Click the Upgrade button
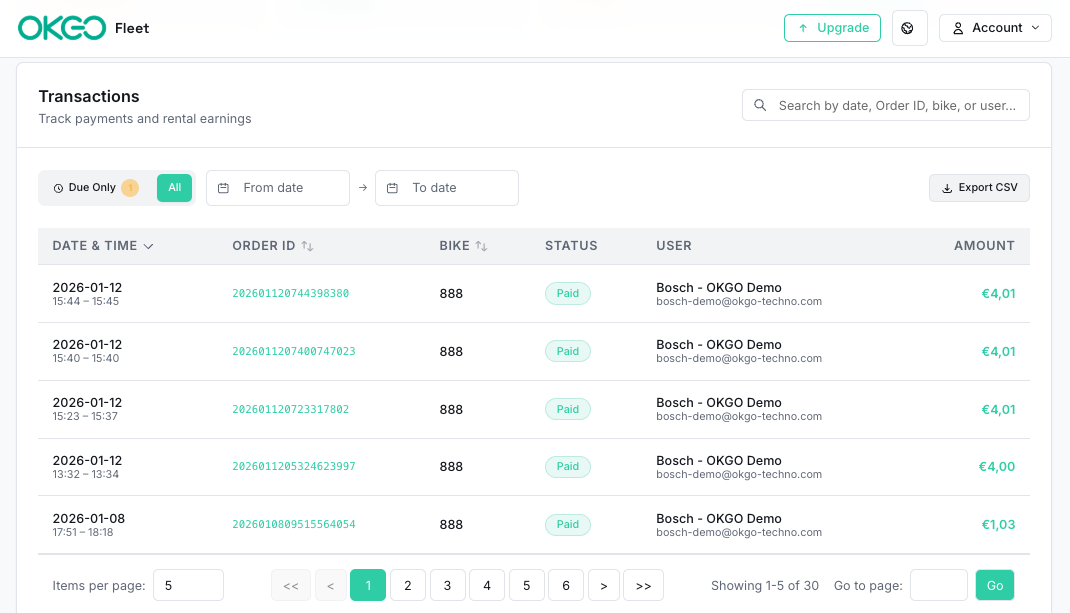This screenshot has width=1070, height=613. (832, 28)
